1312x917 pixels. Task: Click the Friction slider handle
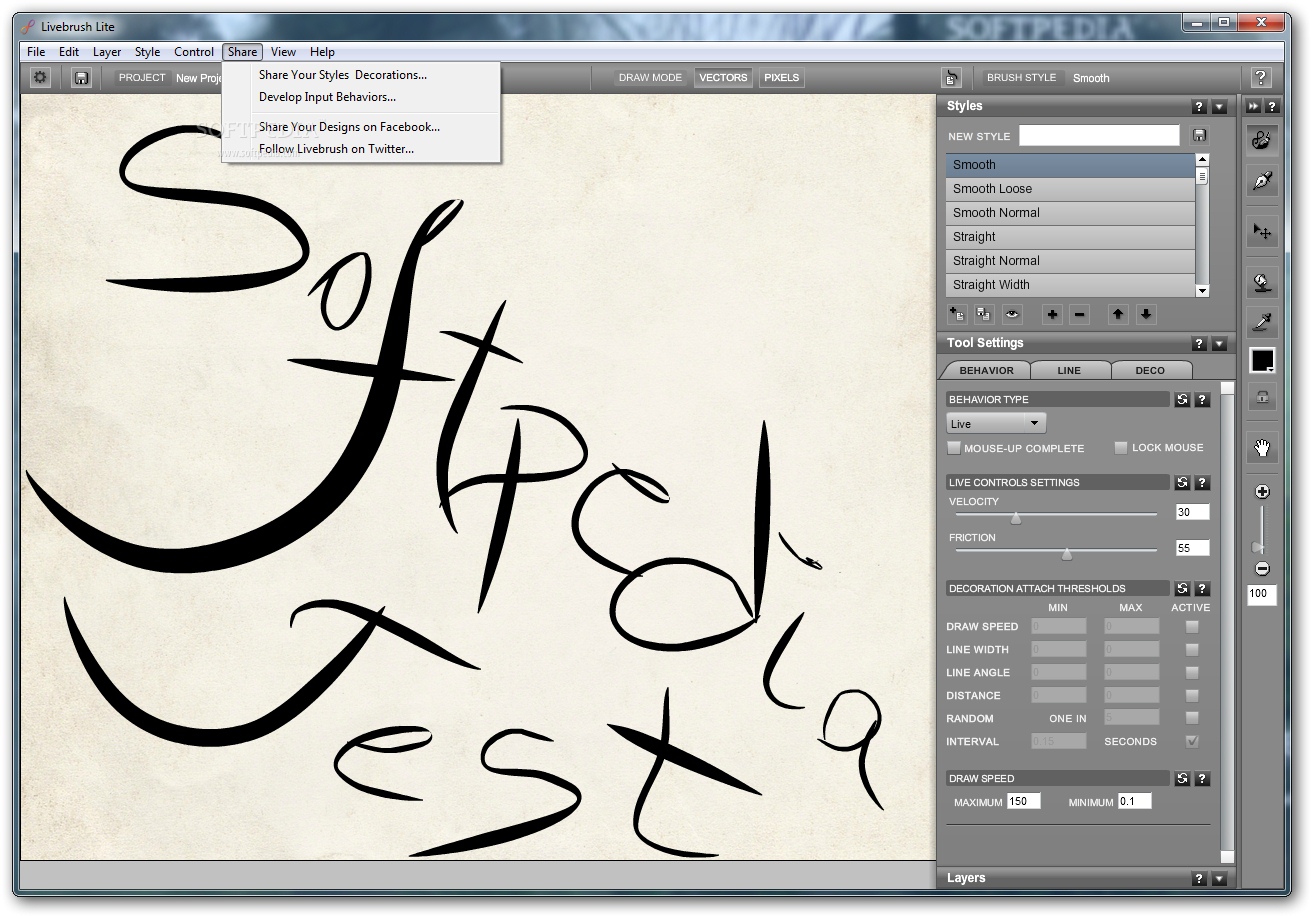[1067, 554]
